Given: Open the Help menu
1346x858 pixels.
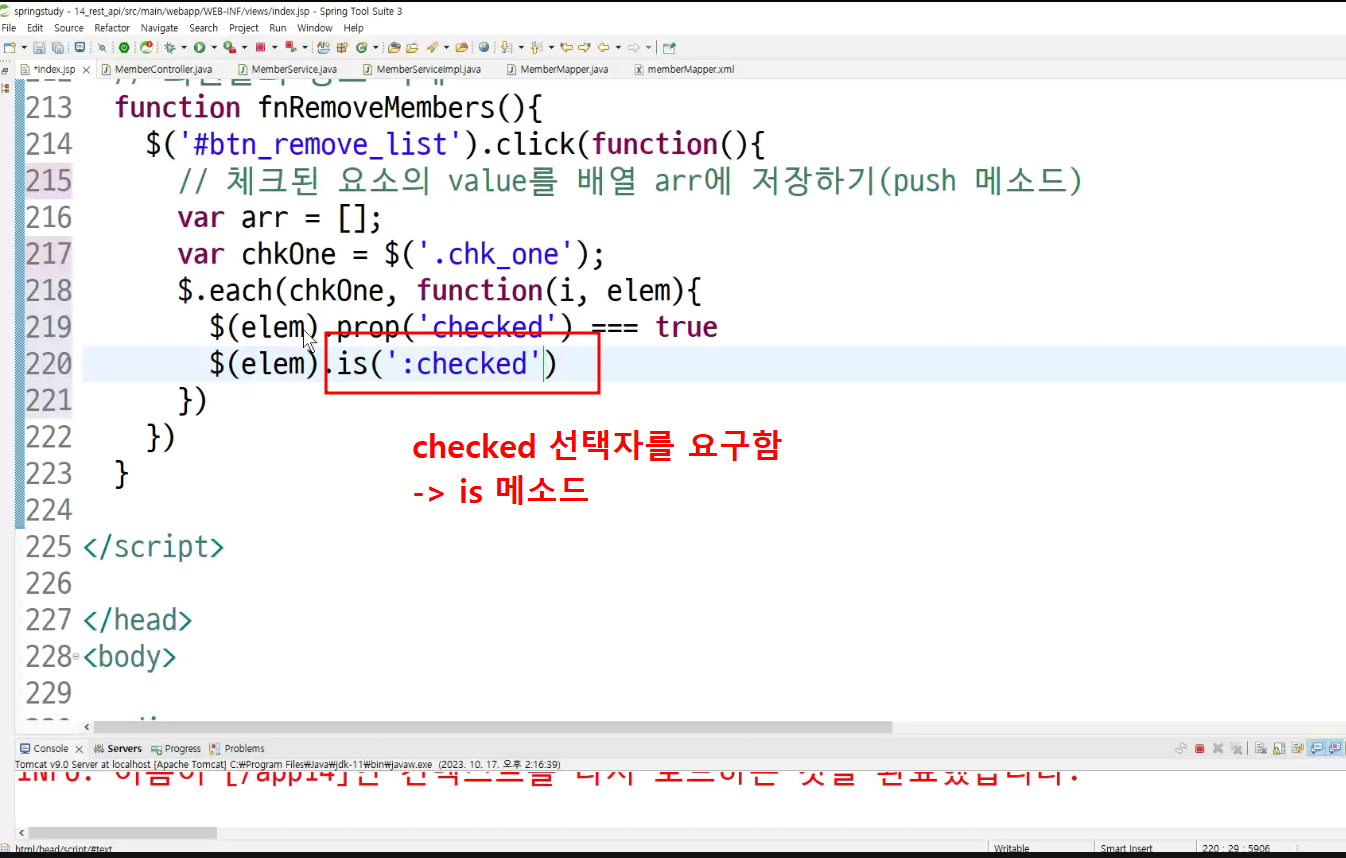Looking at the screenshot, I should click(x=354, y=28).
